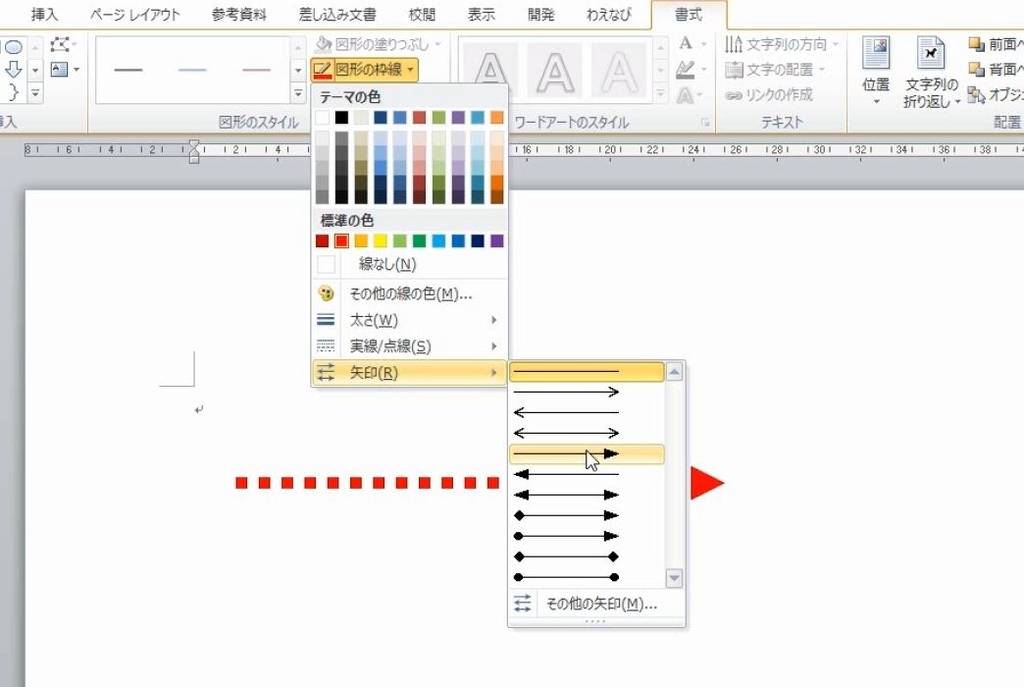Switch to the 校閲 ribbon tab
This screenshot has height=687, width=1024.
421,13
